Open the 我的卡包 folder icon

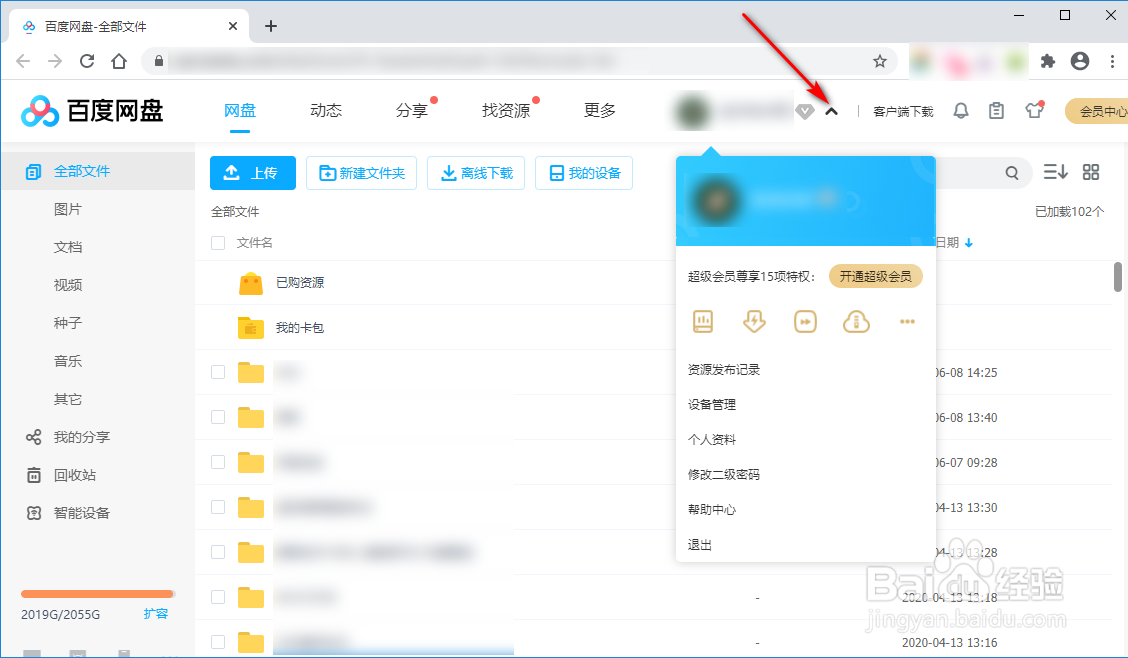[250, 328]
